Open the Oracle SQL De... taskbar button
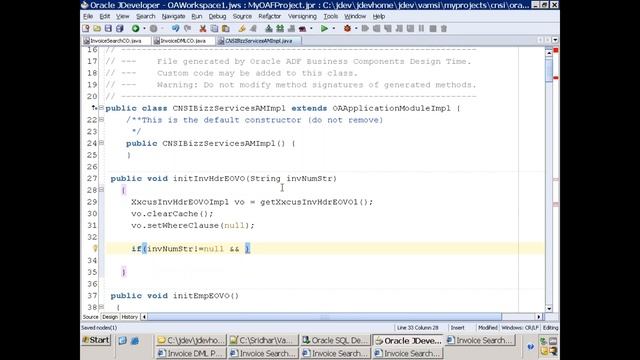Viewport: 640px width, 360px height. pyautogui.click(x=336, y=340)
